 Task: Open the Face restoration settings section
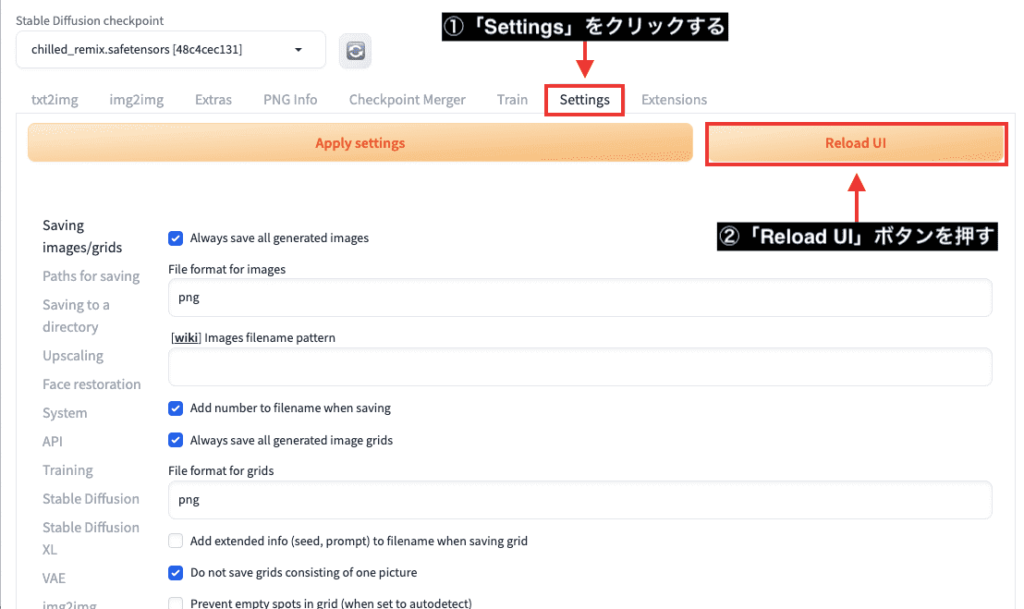click(x=91, y=384)
